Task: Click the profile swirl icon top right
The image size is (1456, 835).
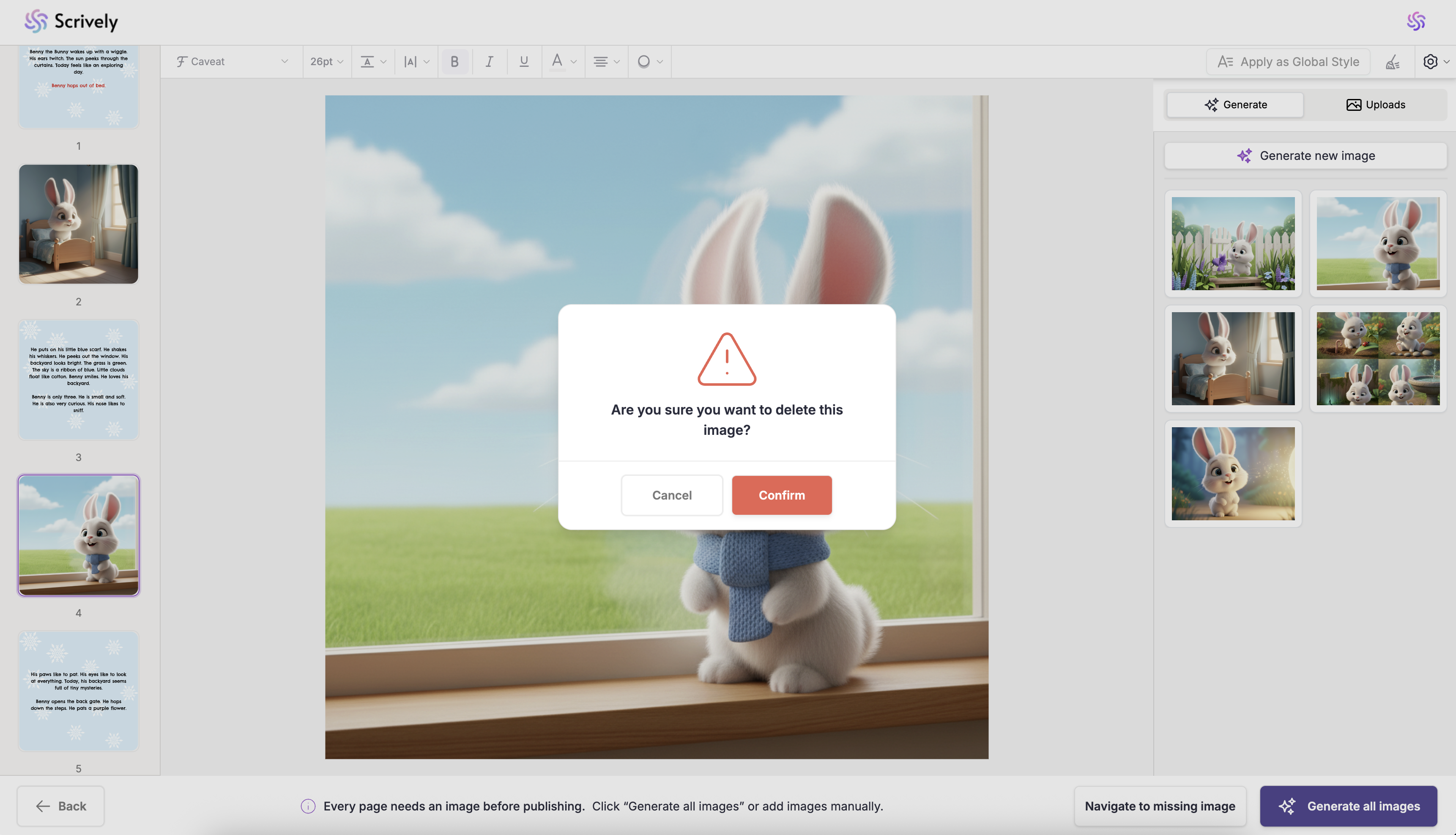Action: coord(1416,21)
